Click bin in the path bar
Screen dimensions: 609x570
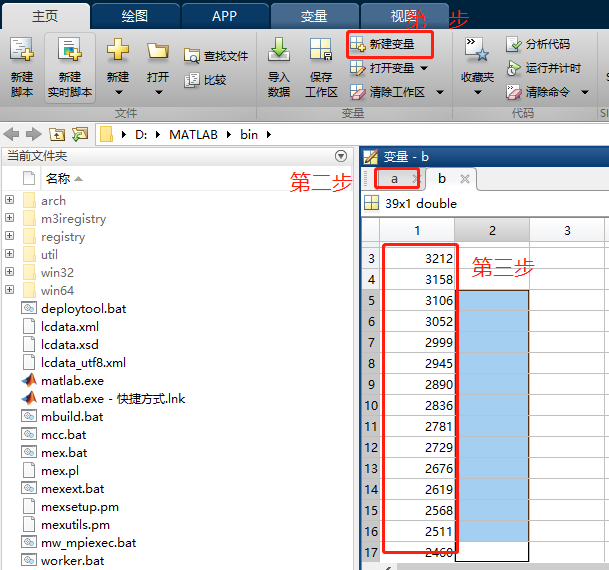(249, 135)
